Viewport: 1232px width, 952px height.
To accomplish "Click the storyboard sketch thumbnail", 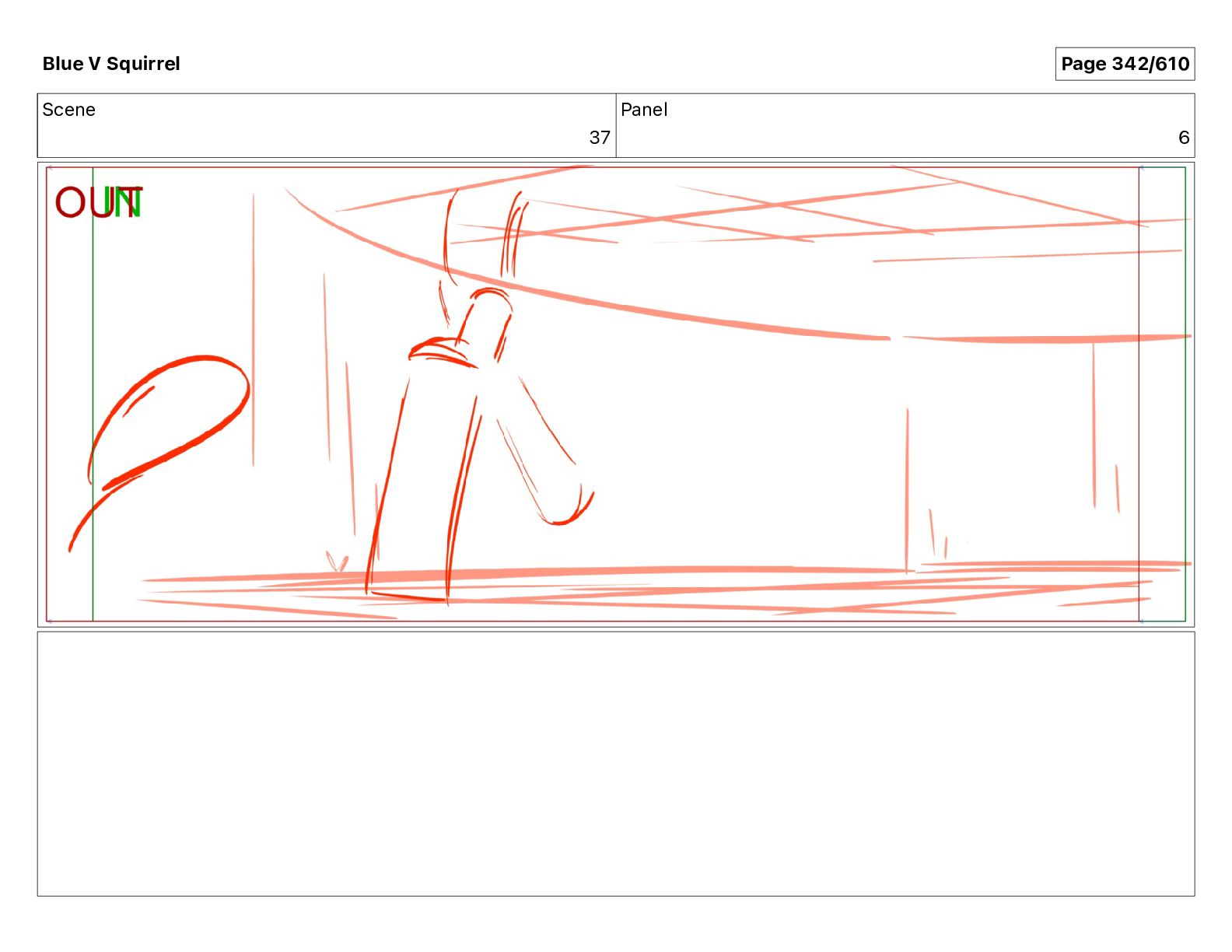I will (616, 394).
